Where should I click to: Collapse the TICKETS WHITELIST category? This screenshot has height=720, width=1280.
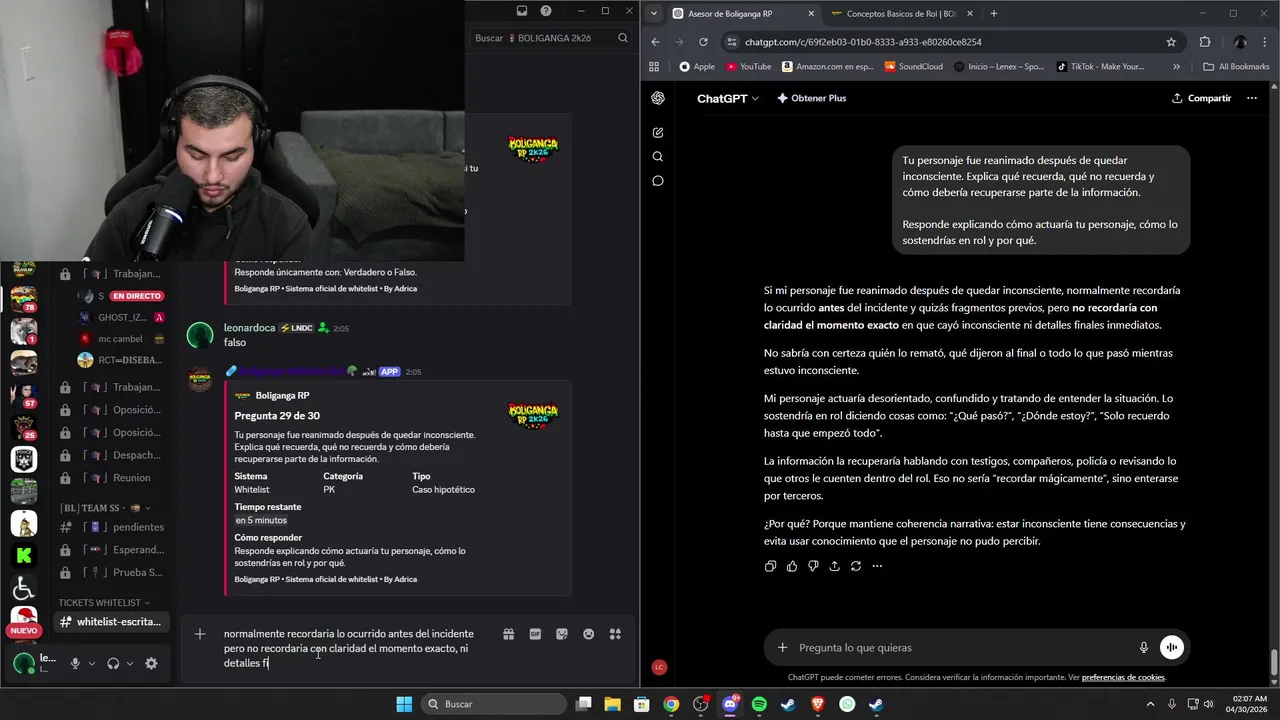(x=104, y=603)
